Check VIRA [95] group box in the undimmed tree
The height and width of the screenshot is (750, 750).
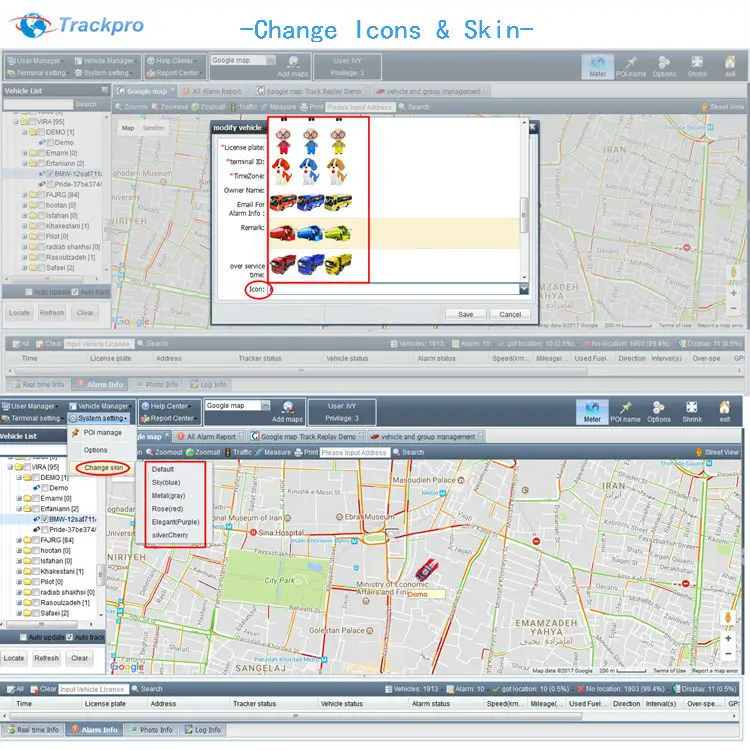27,467
